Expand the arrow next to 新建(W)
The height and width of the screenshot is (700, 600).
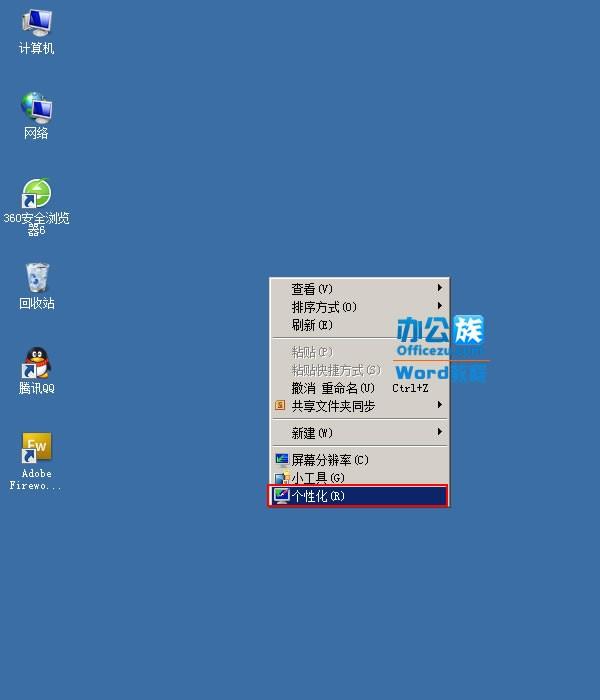point(440,432)
